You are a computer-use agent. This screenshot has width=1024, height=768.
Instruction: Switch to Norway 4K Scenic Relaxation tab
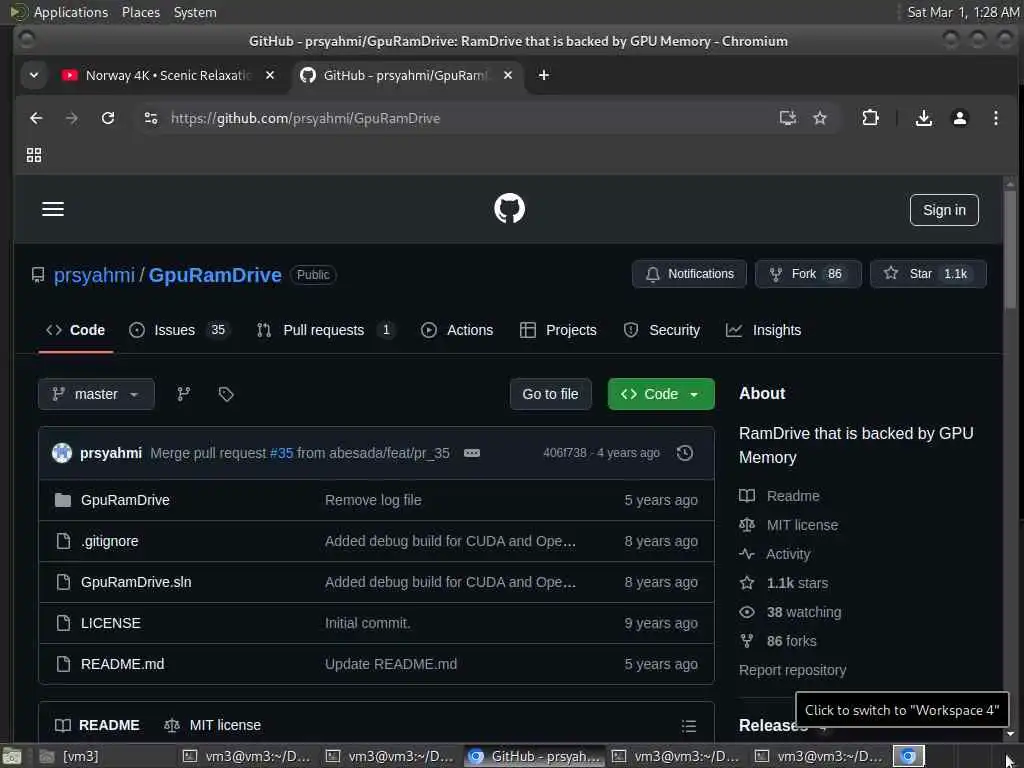pyautogui.click(x=167, y=75)
